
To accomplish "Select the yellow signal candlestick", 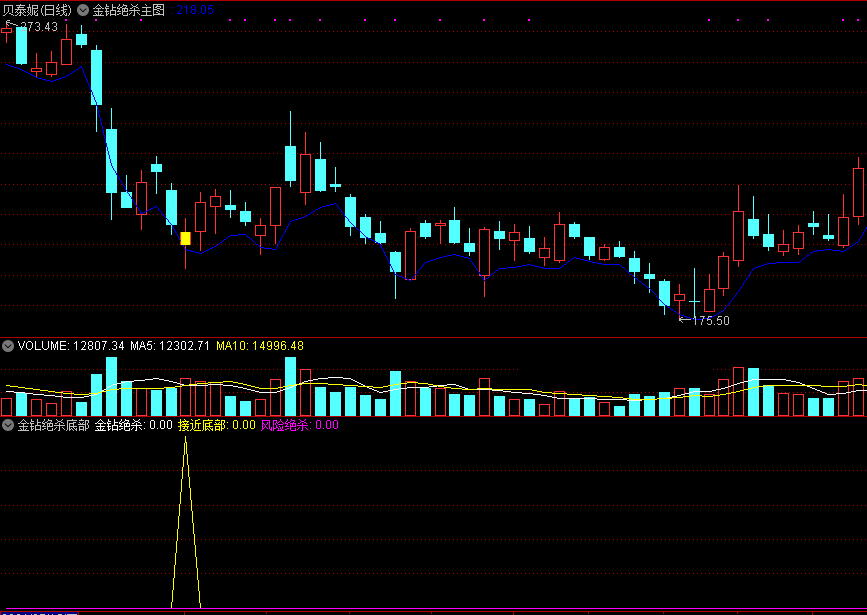I will [x=186, y=238].
